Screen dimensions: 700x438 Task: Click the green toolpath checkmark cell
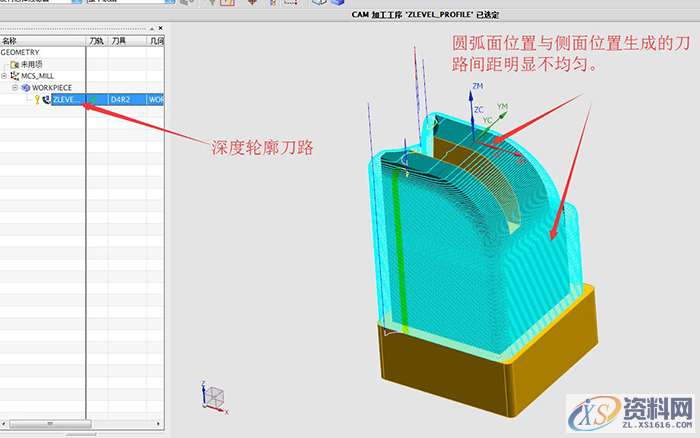click(x=97, y=100)
